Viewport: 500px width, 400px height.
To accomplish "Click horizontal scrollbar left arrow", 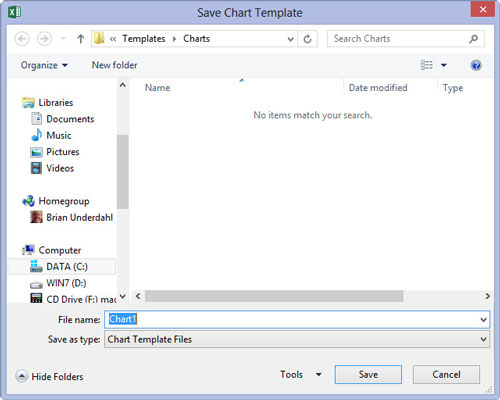I will [x=138, y=296].
